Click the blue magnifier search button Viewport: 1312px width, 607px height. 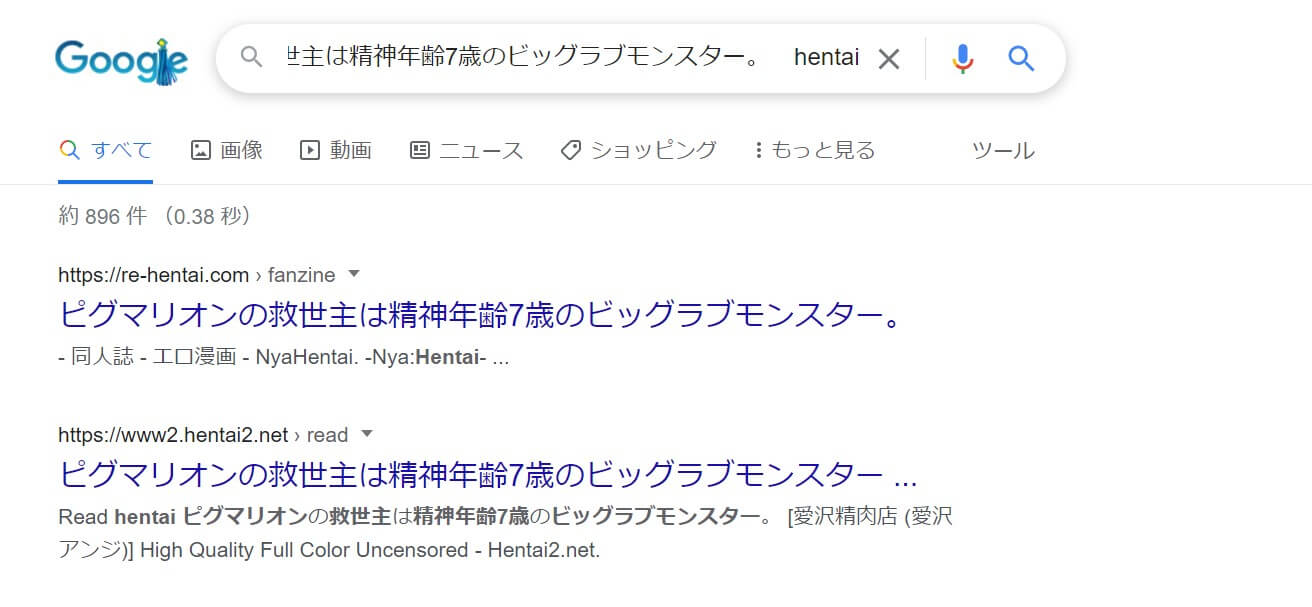1021,58
